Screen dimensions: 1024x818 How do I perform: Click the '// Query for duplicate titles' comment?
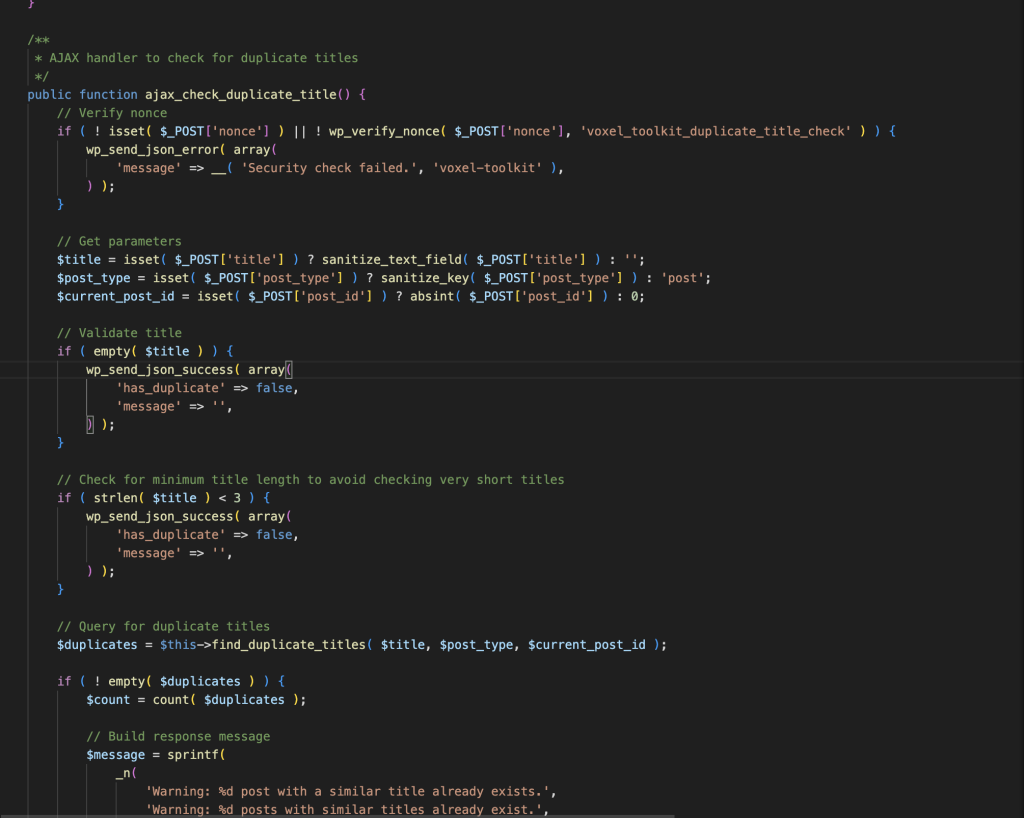(x=163, y=626)
